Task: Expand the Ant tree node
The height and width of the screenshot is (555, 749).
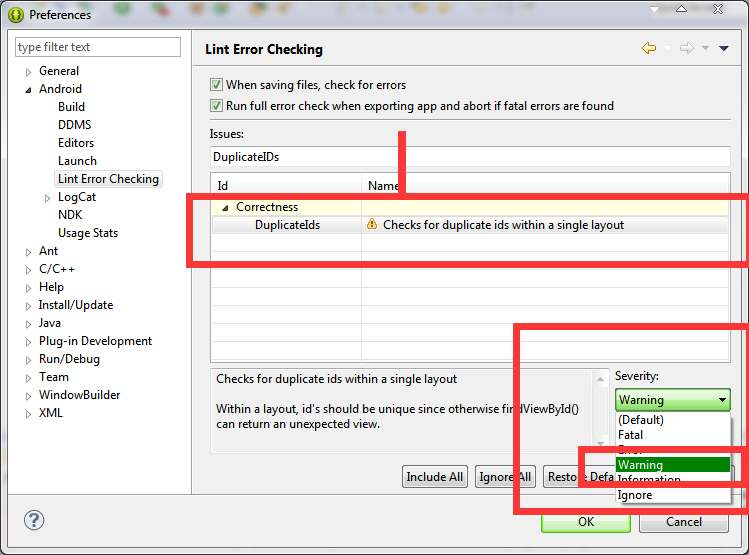Action: pos(28,252)
